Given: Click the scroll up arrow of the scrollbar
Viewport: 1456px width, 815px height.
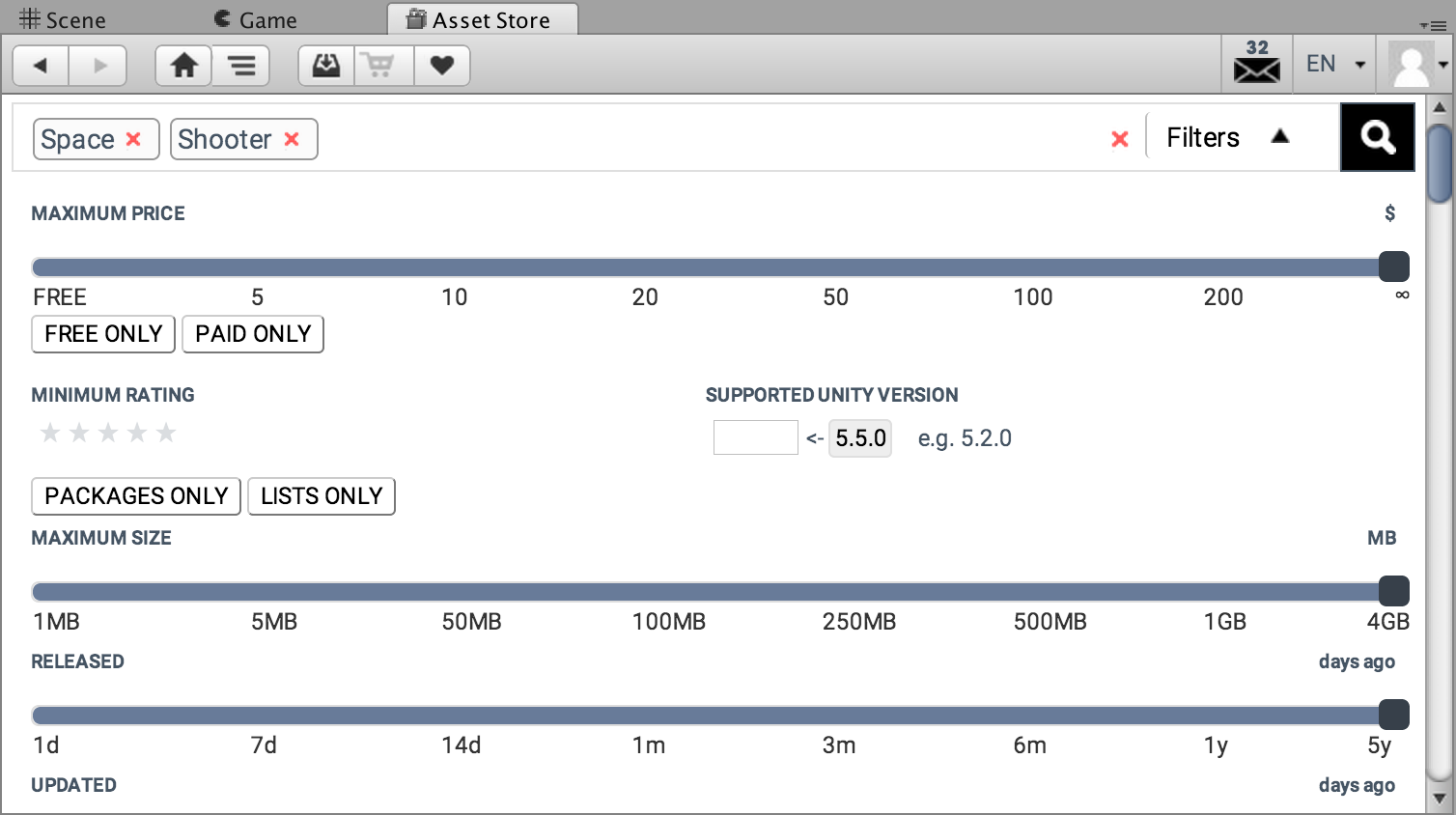Looking at the screenshot, I should tap(1439, 107).
